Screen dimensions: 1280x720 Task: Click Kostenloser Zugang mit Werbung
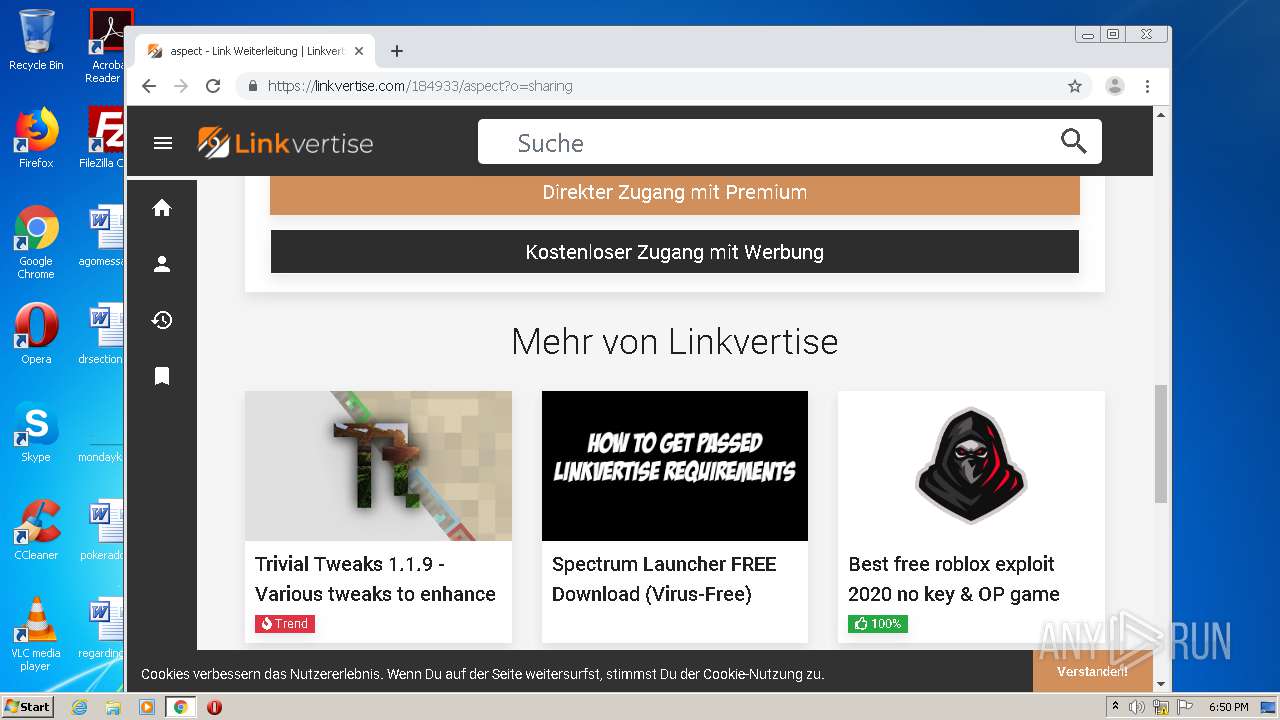click(x=675, y=252)
